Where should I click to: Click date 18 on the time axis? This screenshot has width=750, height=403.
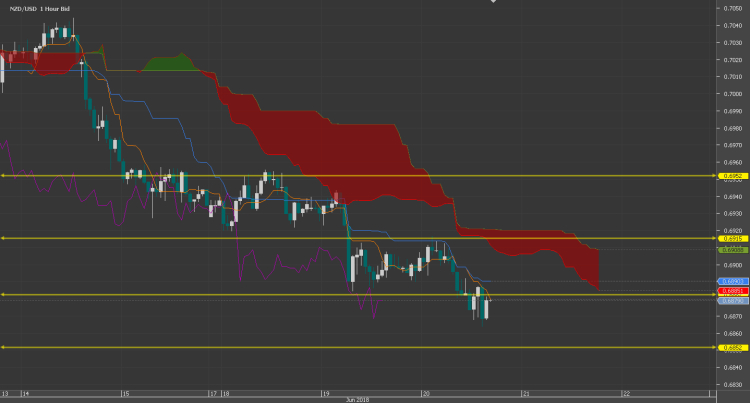coord(226,394)
